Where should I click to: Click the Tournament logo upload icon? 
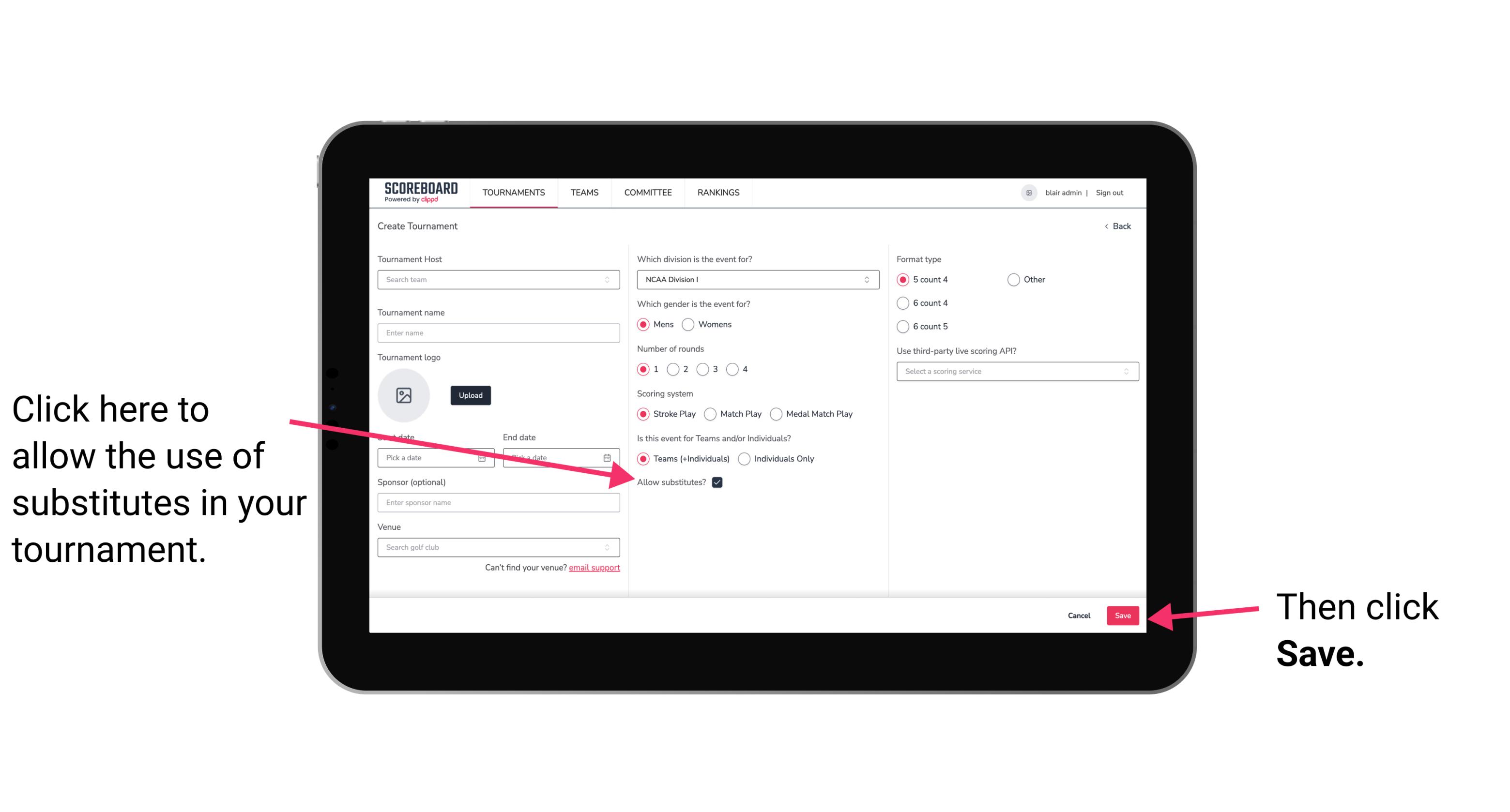(x=404, y=394)
